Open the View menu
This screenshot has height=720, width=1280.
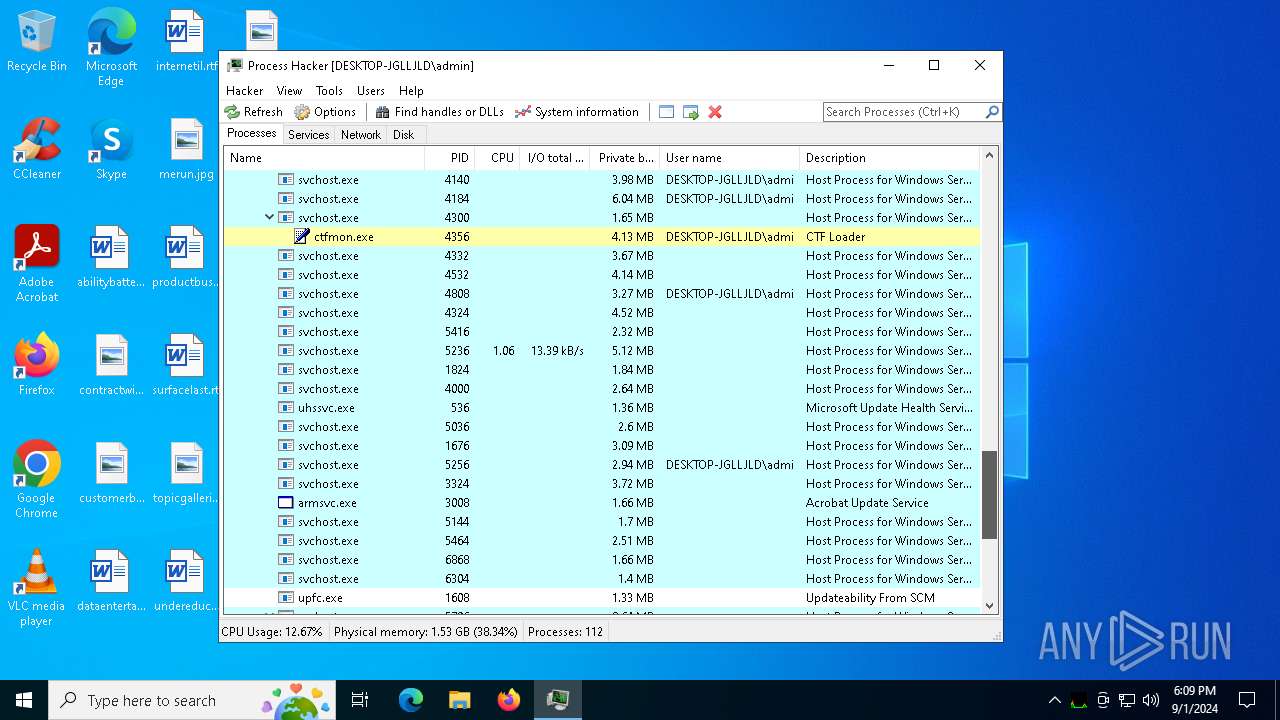290,90
